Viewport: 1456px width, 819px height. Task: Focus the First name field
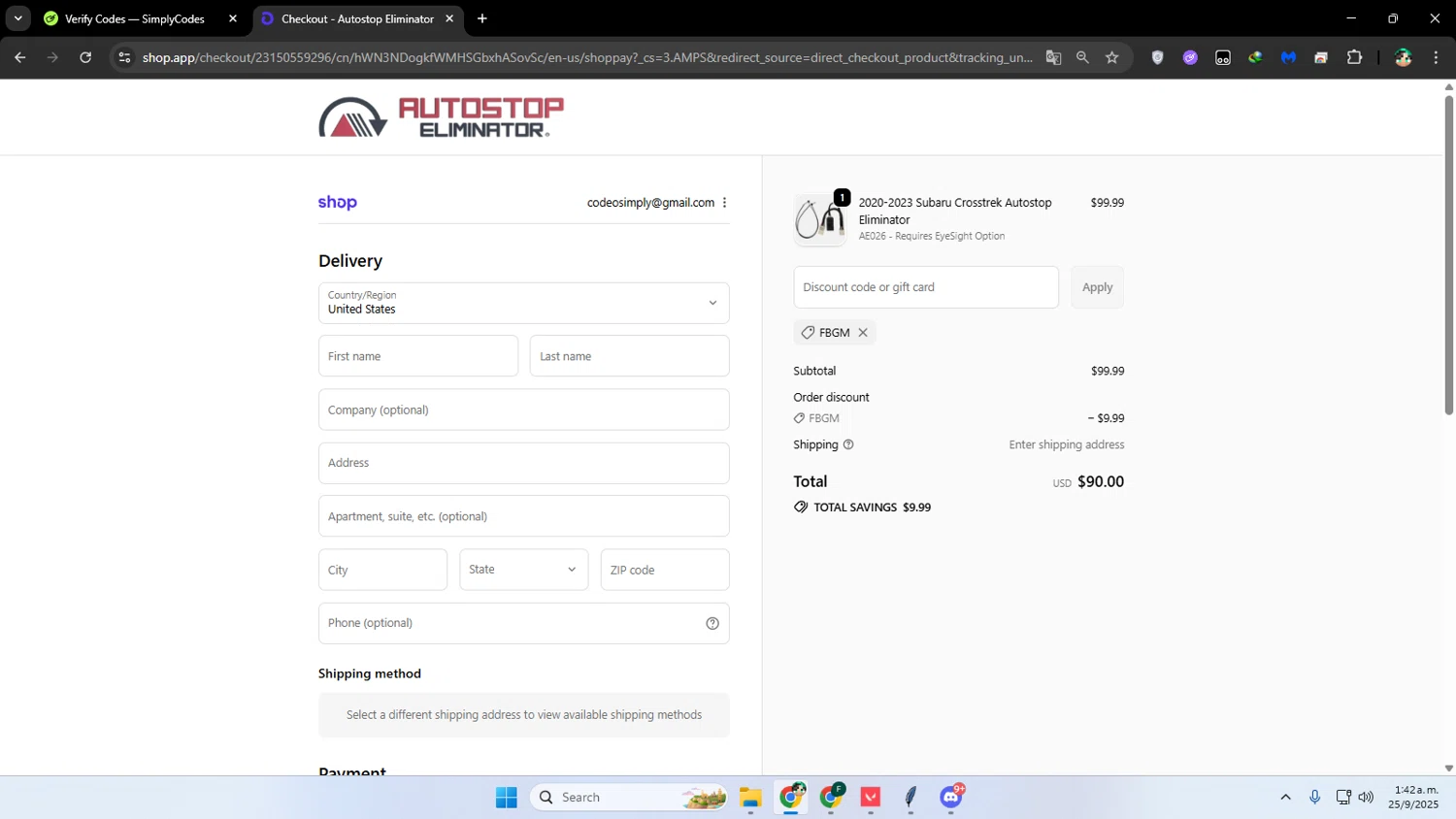click(418, 356)
